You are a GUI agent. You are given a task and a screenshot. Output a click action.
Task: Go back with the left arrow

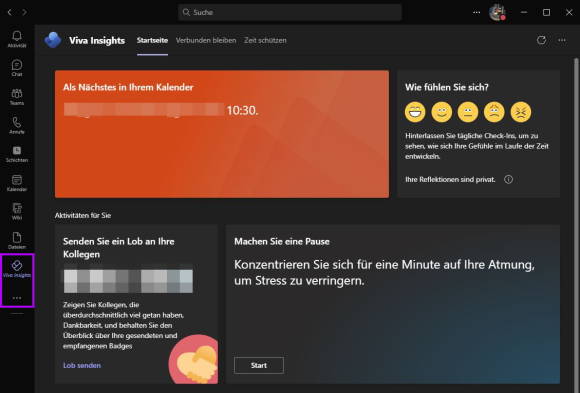click(10, 12)
